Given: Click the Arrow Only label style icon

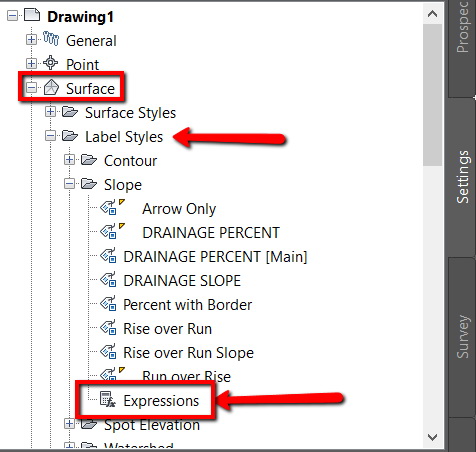Looking at the screenshot, I should point(109,208).
